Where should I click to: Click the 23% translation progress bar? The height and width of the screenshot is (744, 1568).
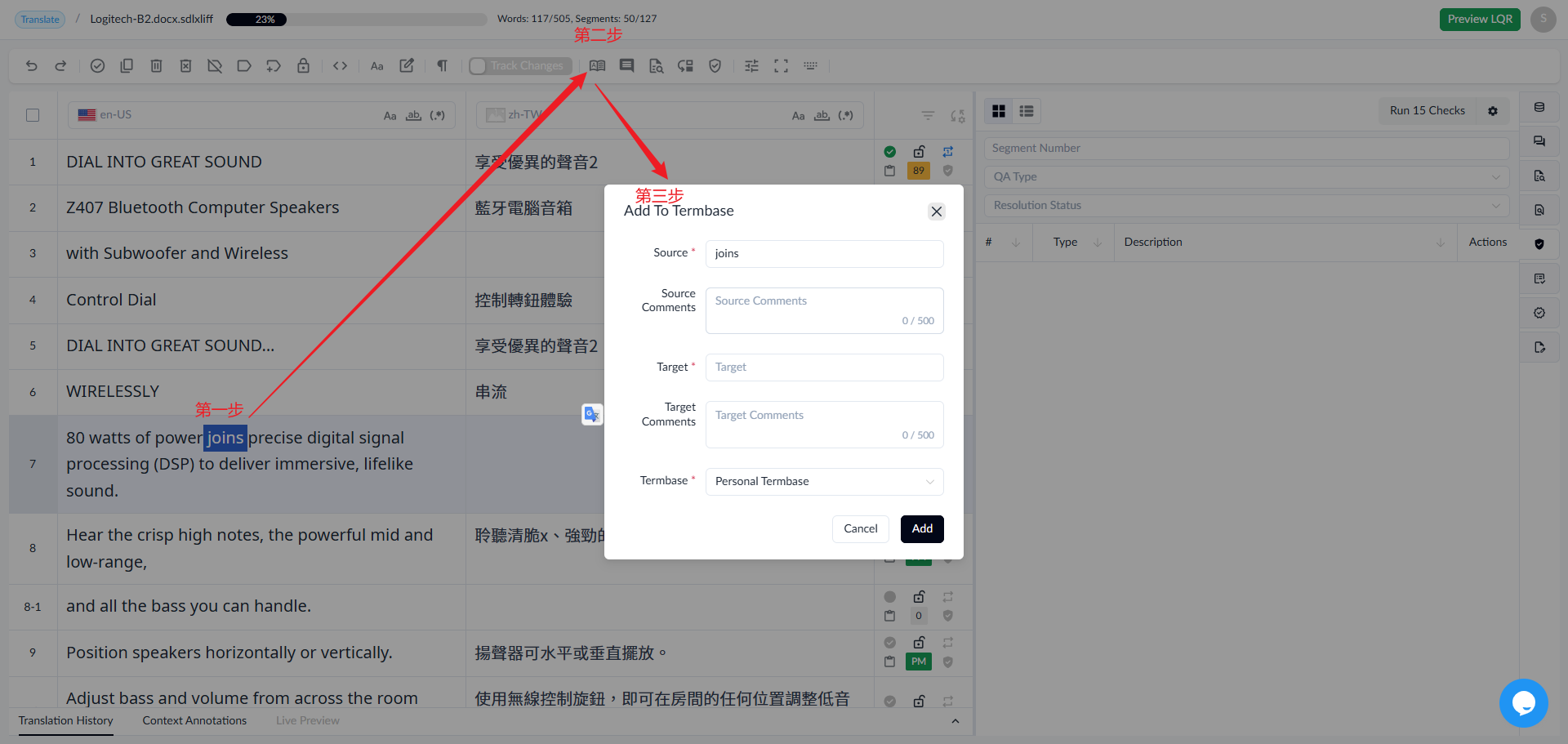pos(356,20)
